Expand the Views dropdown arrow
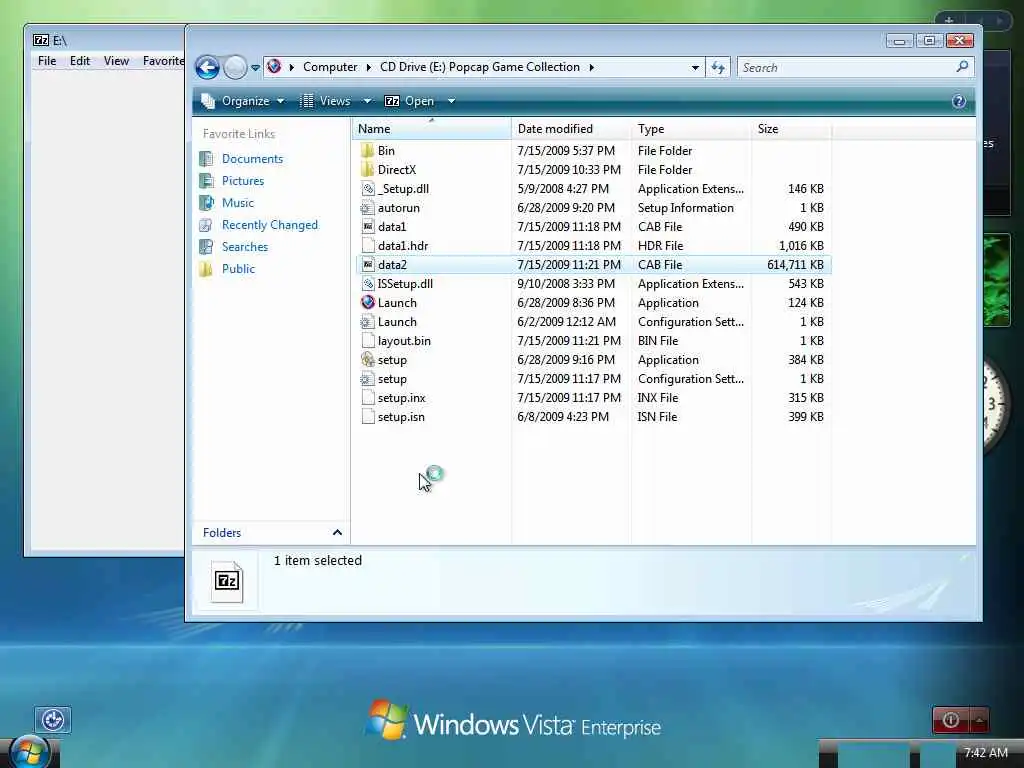The width and height of the screenshot is (1024, 768). 367,101
